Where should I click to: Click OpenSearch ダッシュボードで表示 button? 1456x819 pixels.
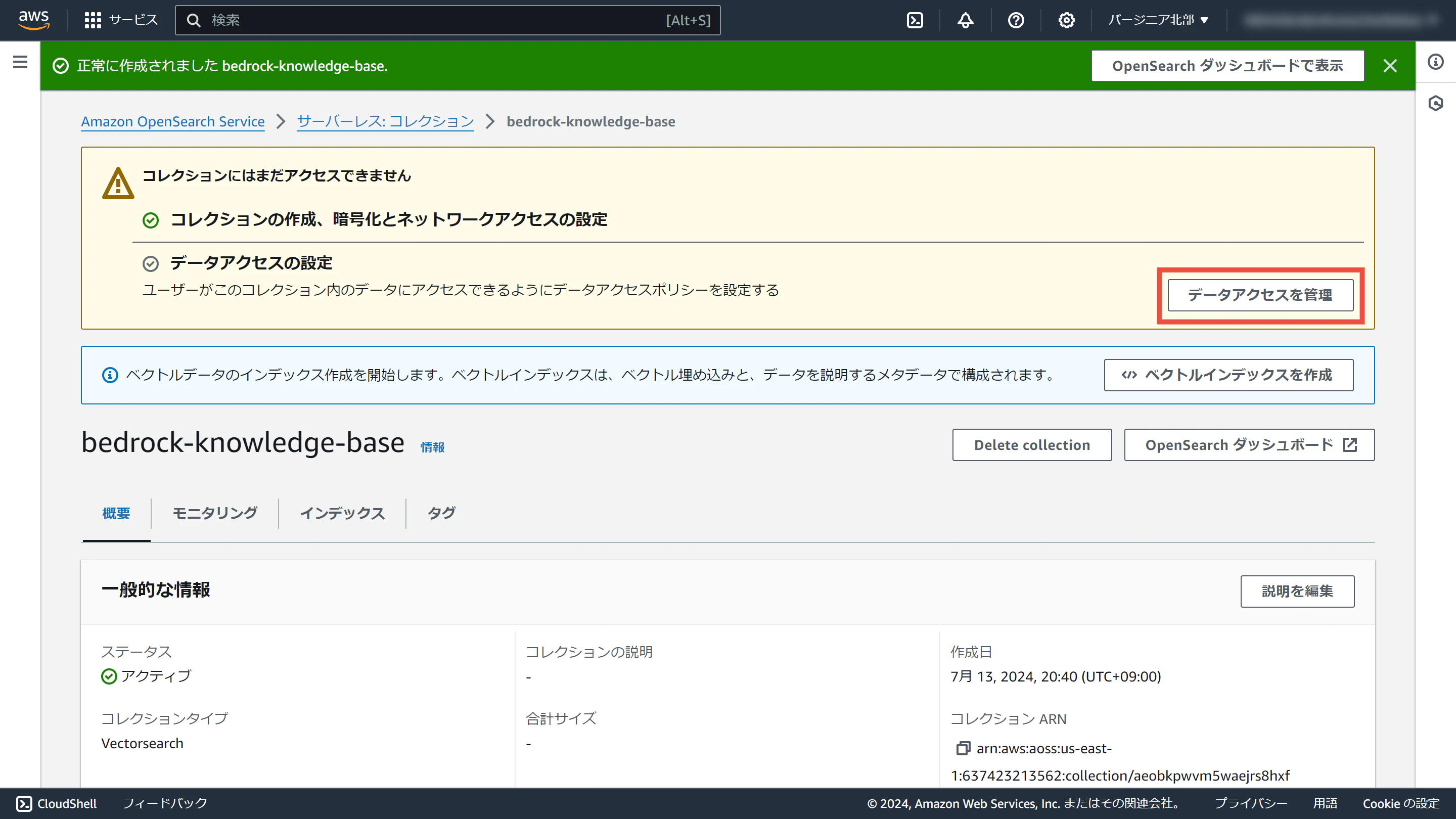click(x=1227, y=66)
